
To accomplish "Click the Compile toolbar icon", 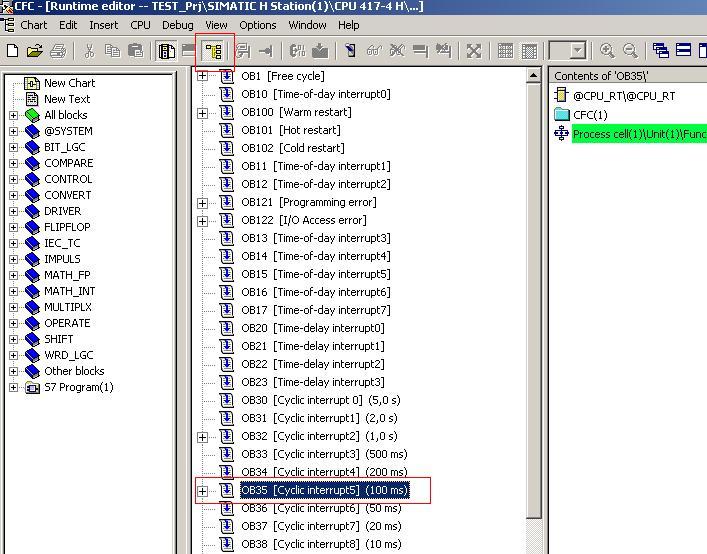I will pos(298,50).
